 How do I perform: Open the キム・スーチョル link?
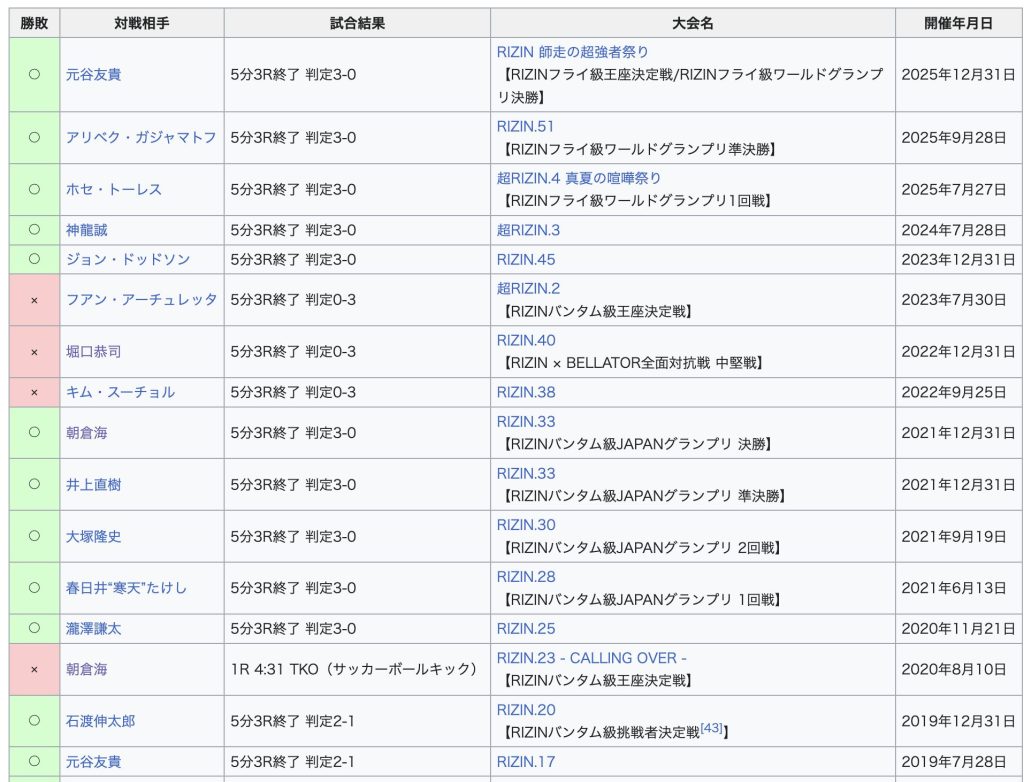(120, 392)
